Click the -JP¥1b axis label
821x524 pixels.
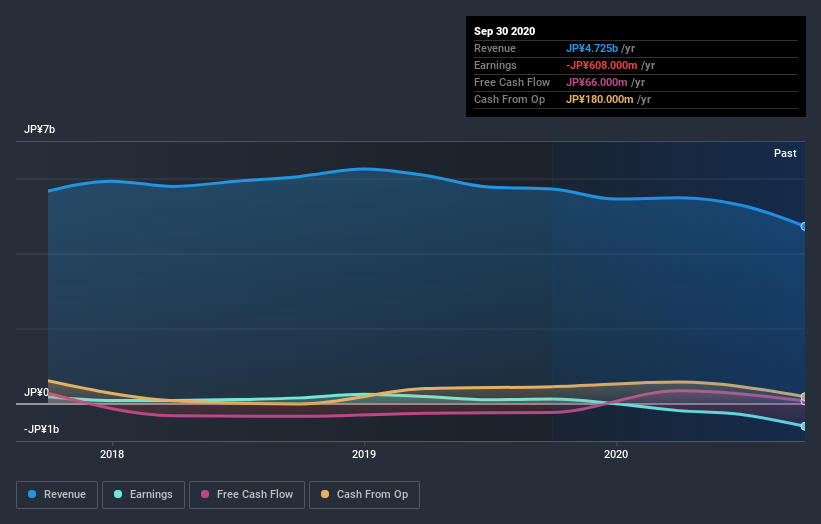(41, 429)
